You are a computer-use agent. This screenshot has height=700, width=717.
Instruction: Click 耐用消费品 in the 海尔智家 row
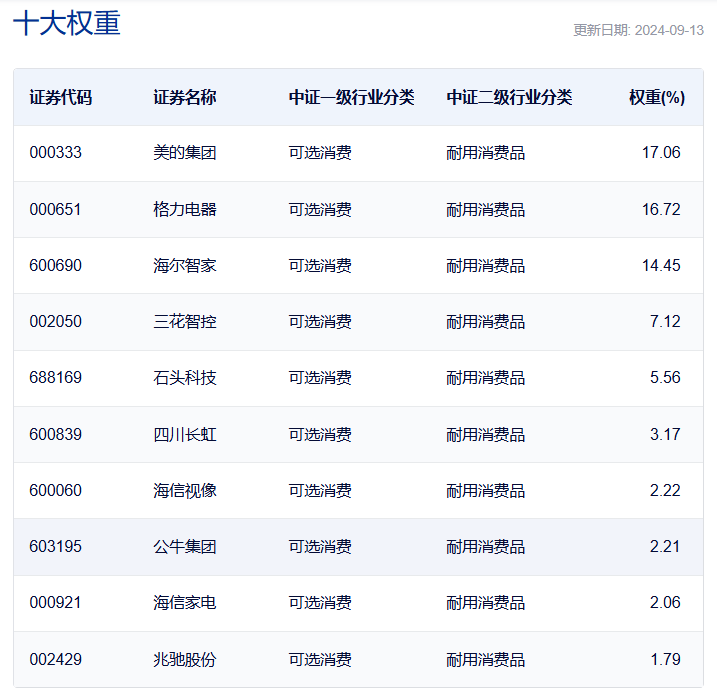[485, 265]
